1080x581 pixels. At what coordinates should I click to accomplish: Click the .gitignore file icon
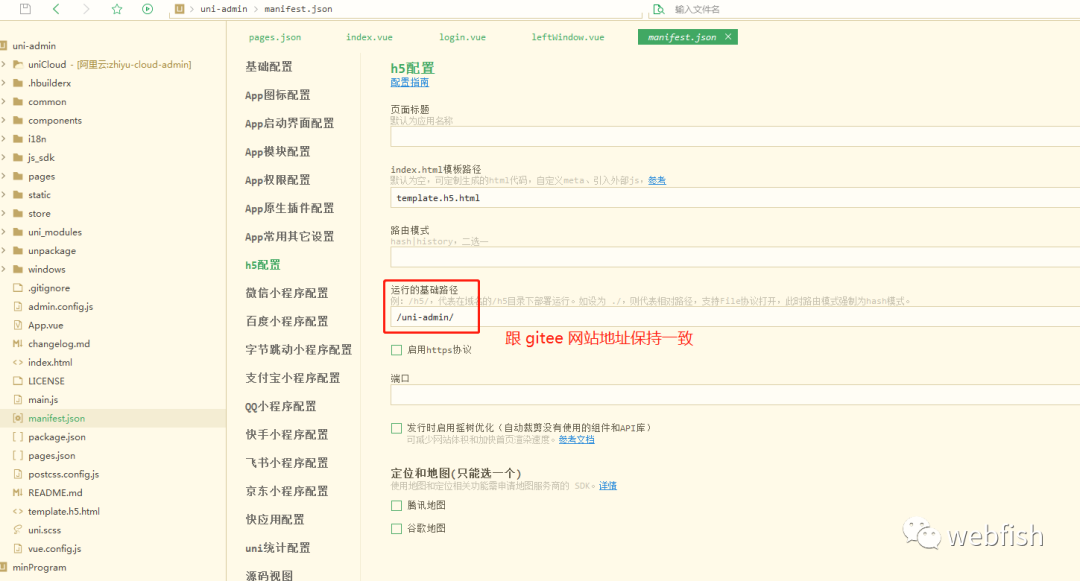[x=18, y=288]
